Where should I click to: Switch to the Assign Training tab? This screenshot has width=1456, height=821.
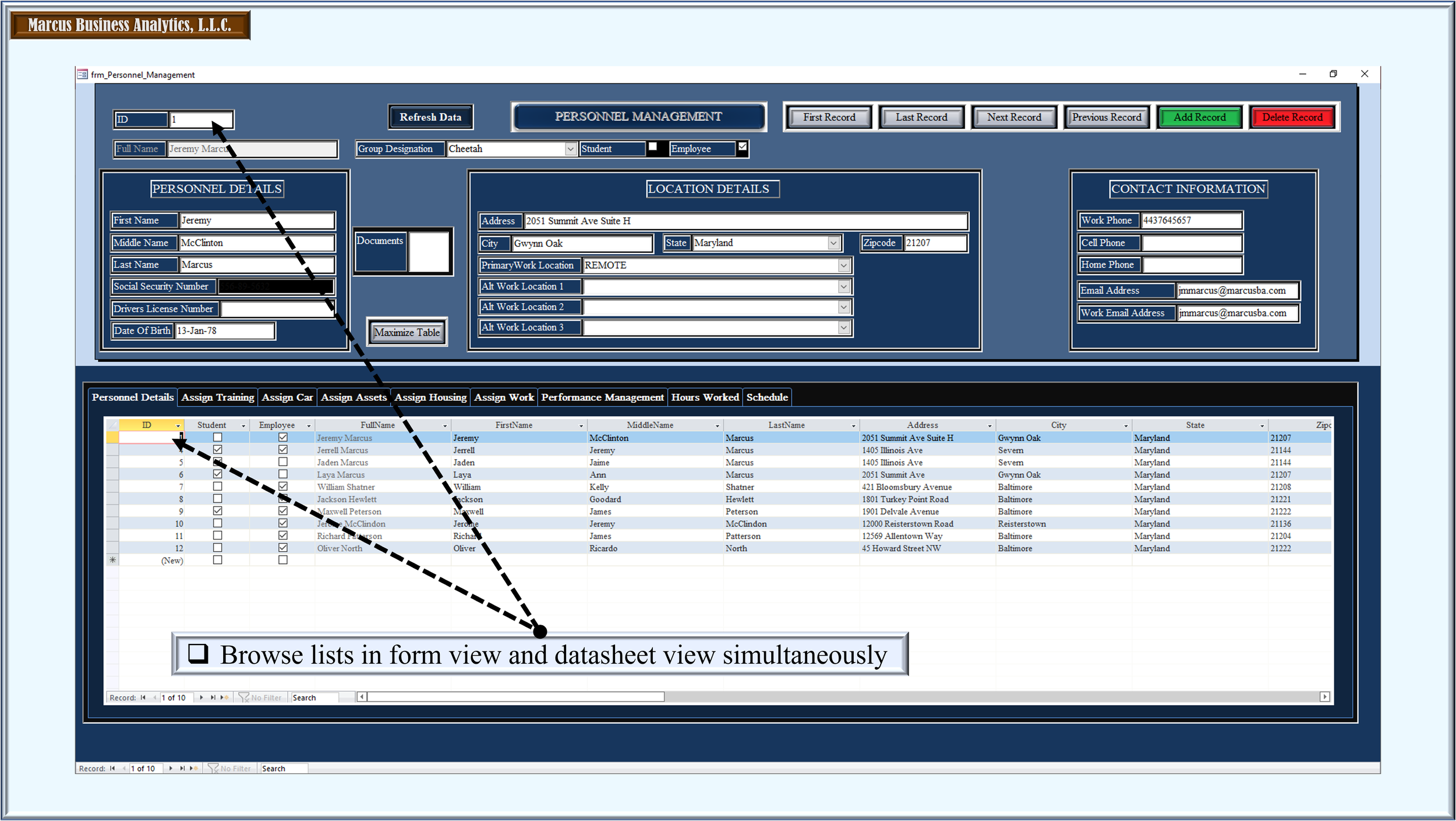pos(217,397)
